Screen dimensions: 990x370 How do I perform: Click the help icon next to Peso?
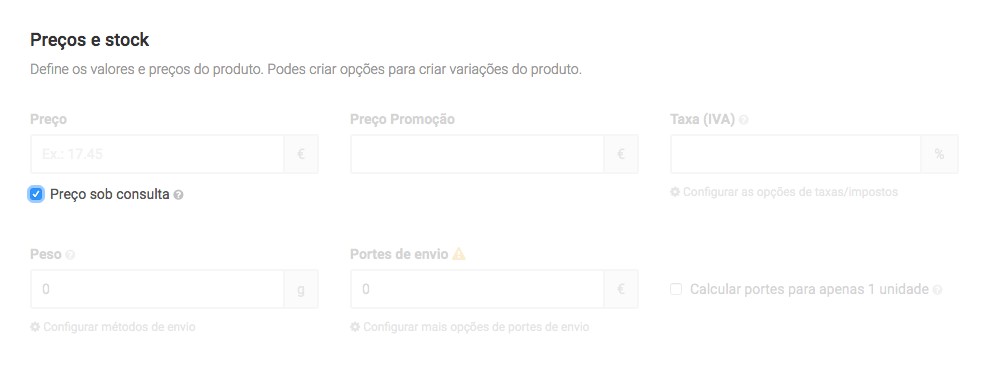tap(70, 254)
